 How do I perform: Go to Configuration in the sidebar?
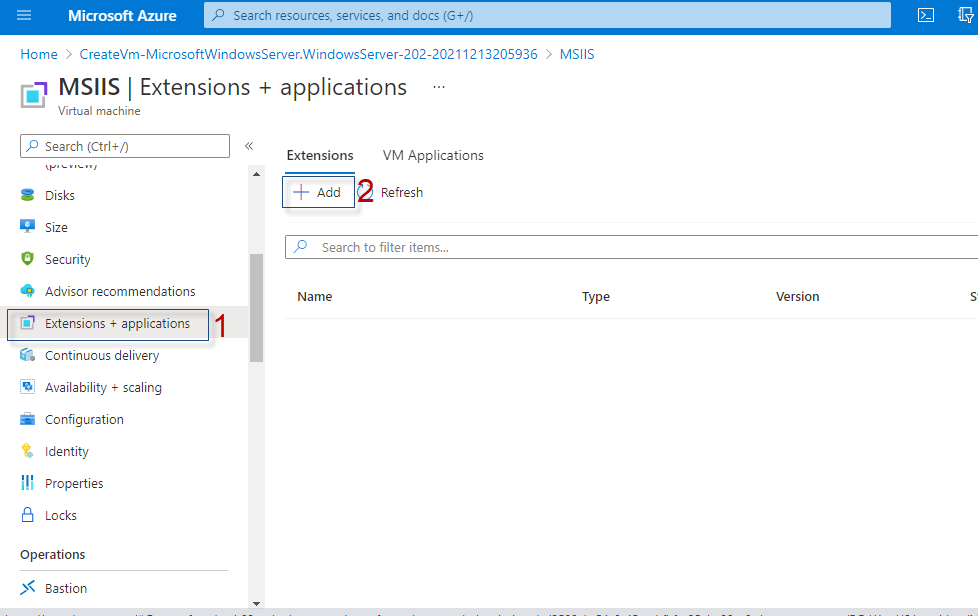84,420
